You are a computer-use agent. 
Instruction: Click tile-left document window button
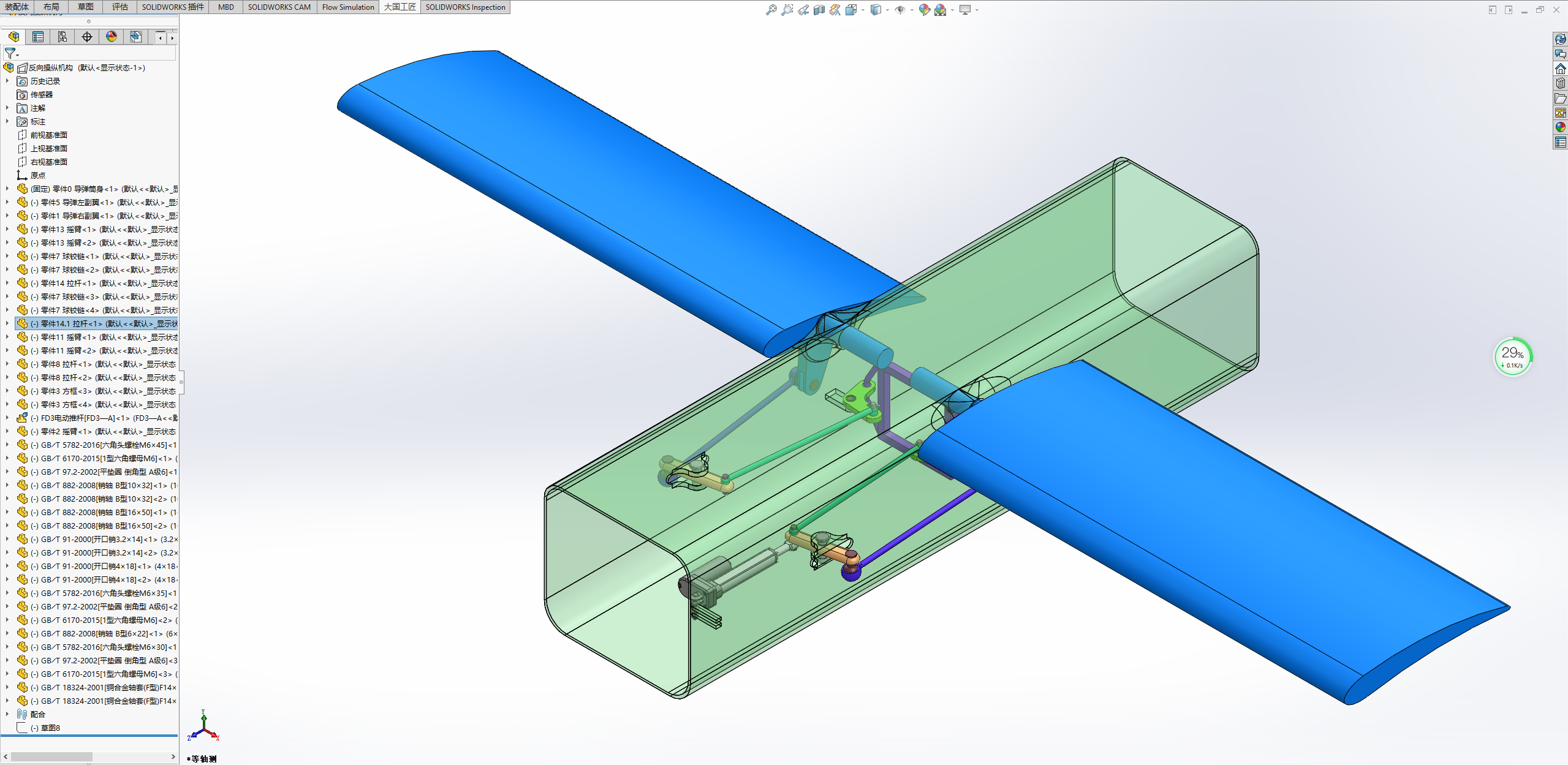tap(1493, 10)
